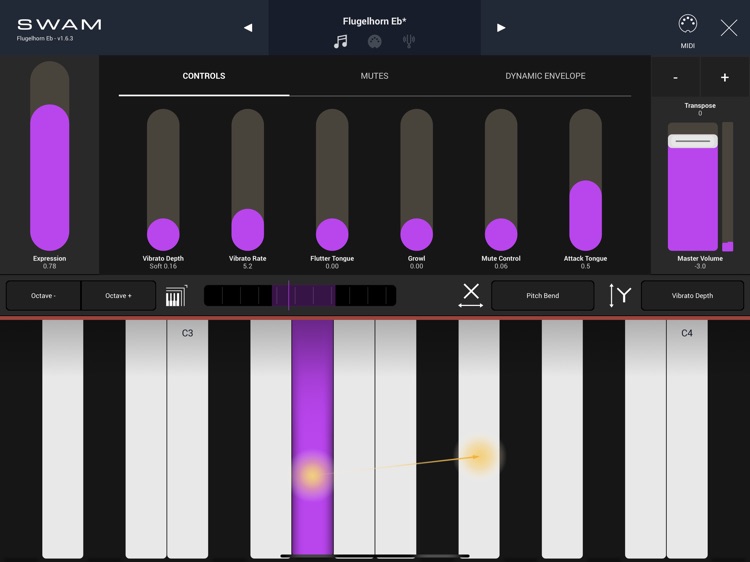The width and height of the screenshot is (750, 562).
Task: Increase transpose with the plus button
Action: [725, 77]
